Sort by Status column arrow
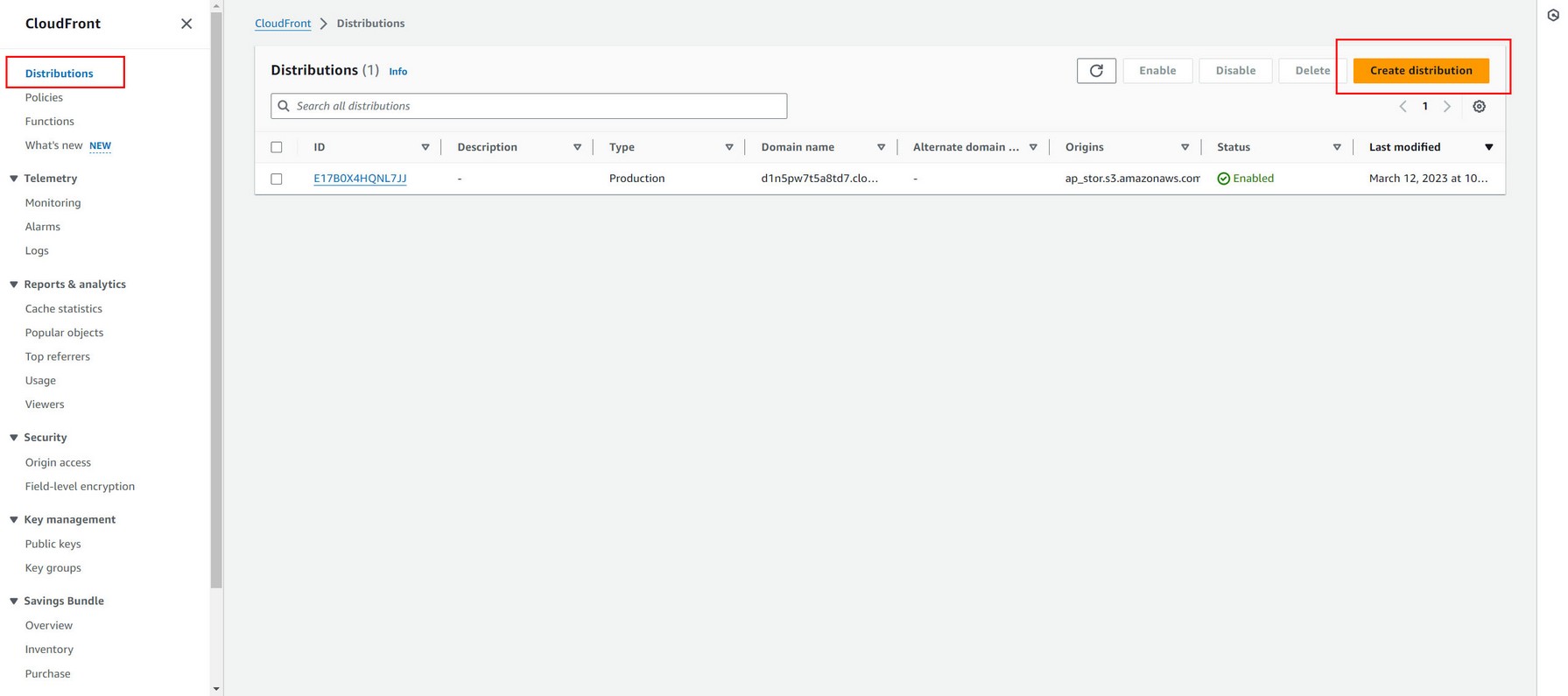The height and width of the screenshot is (696, 1568). (x=1336, y=147)
